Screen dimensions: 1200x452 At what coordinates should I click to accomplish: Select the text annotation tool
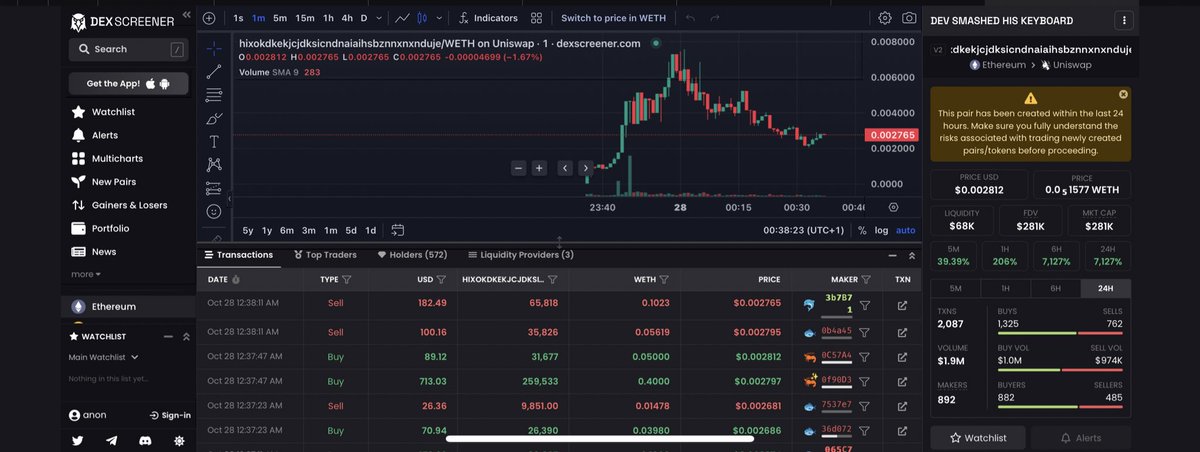click(214, 142)
